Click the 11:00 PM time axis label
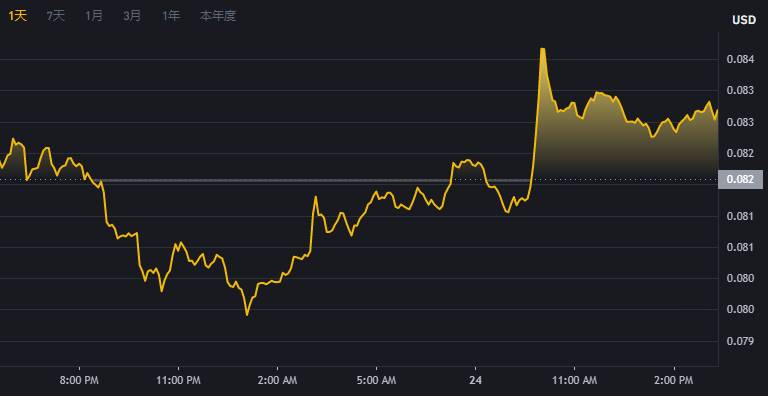 [x=178, y=380]
